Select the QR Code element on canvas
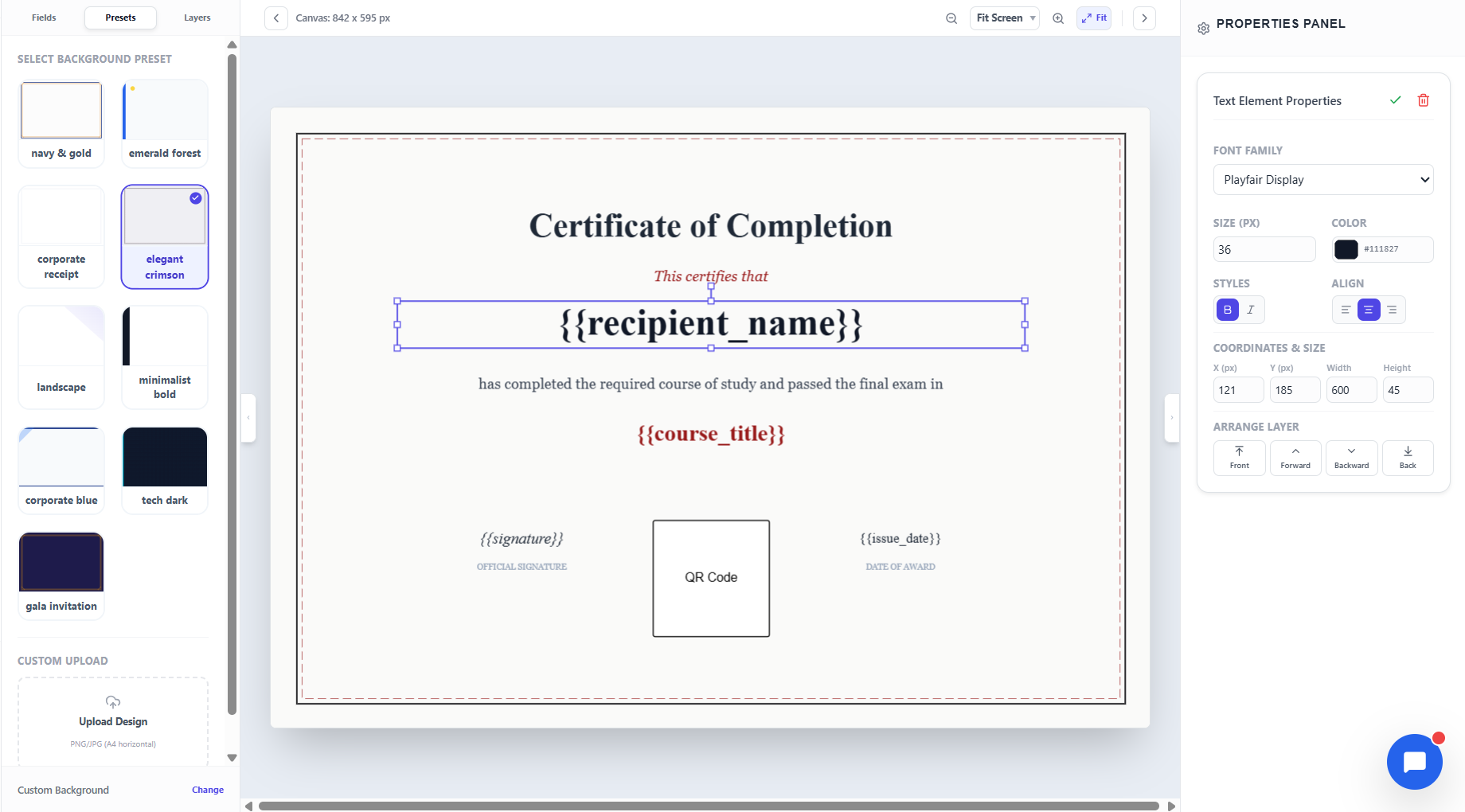Image resolution: width=1465 pixels, height=812 pixels. coord(711,578)
